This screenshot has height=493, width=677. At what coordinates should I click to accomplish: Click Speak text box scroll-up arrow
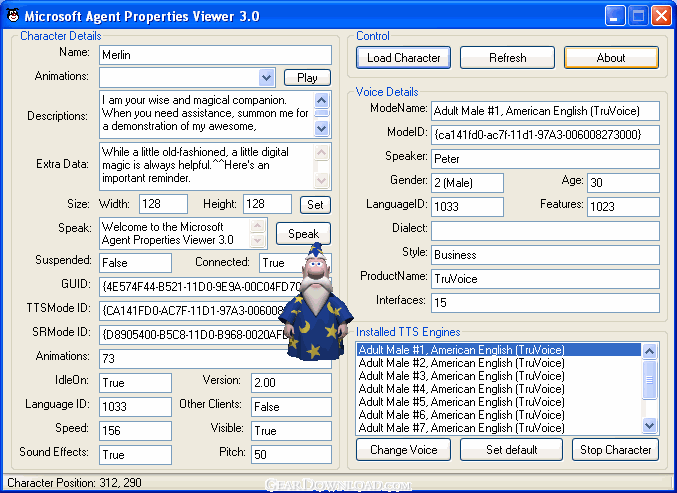point(257,225)
